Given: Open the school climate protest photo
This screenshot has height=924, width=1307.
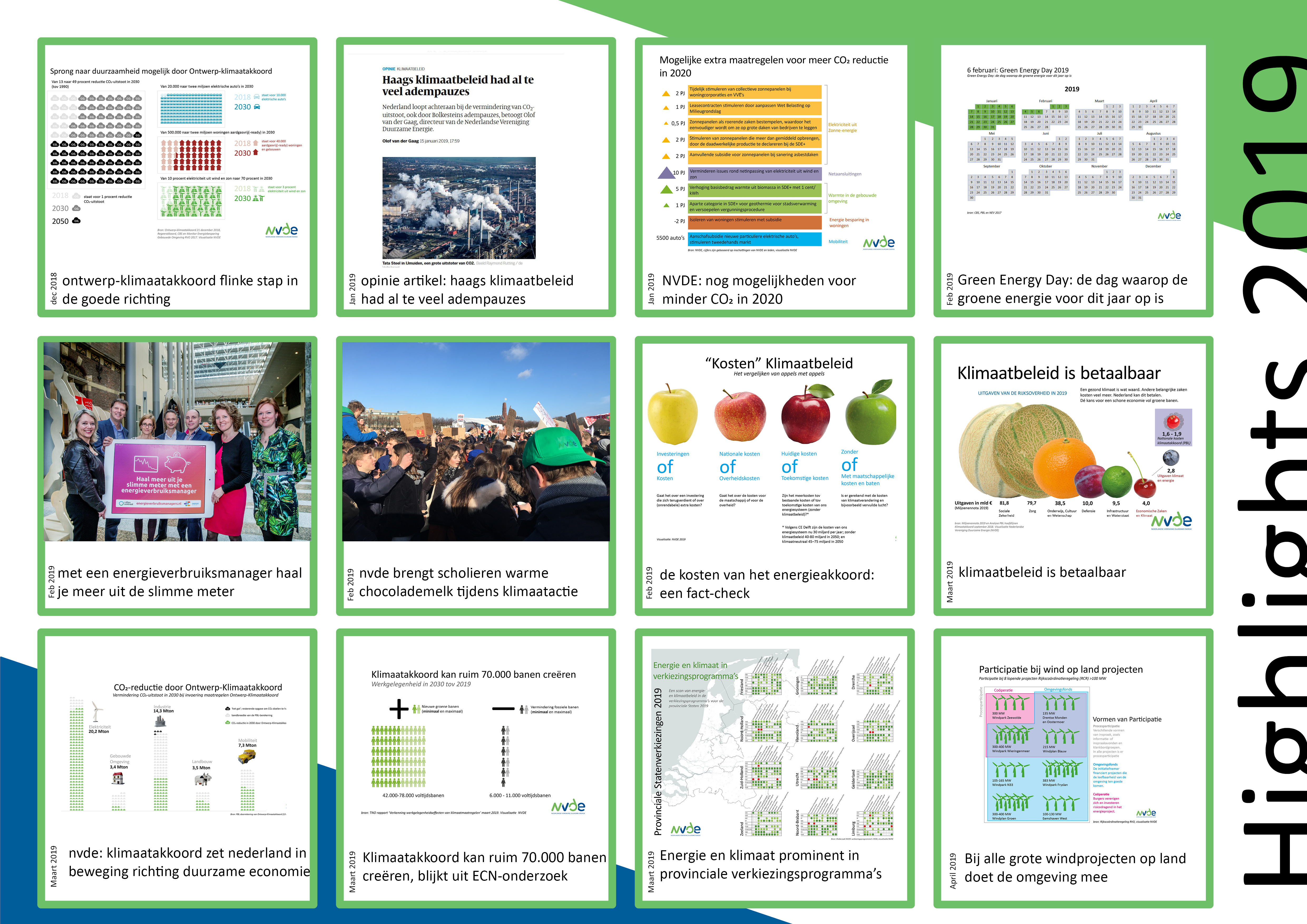Looking at the screenshot, I should [x=476, y=441].
